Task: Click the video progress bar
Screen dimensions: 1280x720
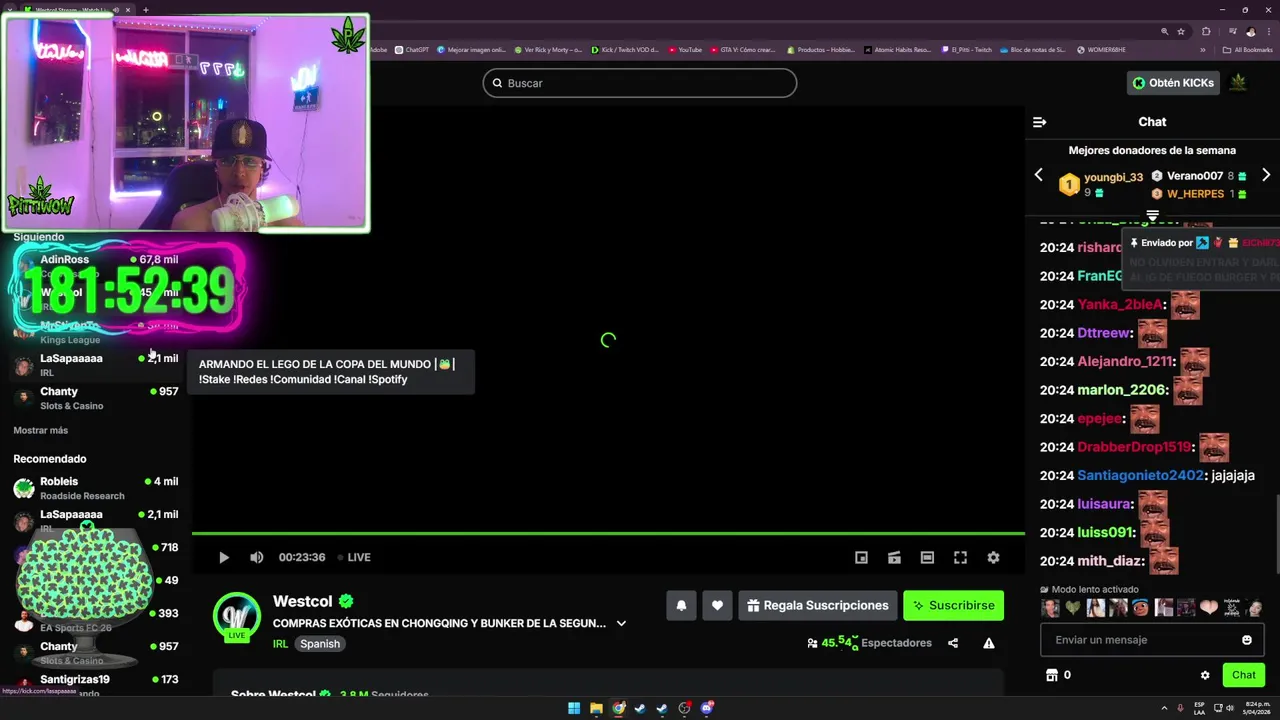Action: pyautogui.click(x=608, y=534)
